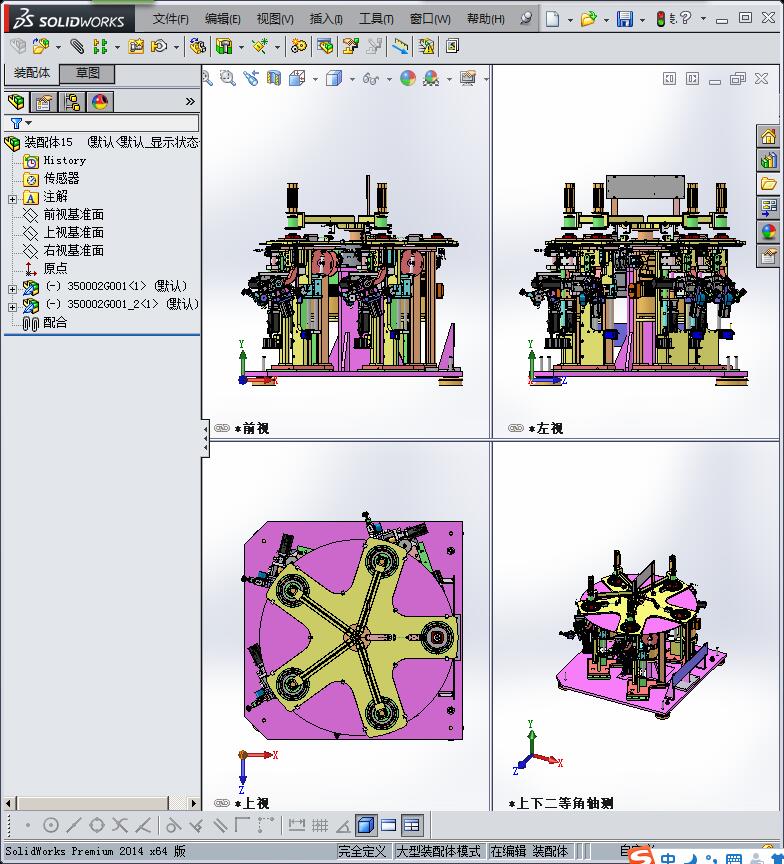This screenshot has width=784, height=864.
Task: Click the Mate paperclip icon
Action: 77,46
